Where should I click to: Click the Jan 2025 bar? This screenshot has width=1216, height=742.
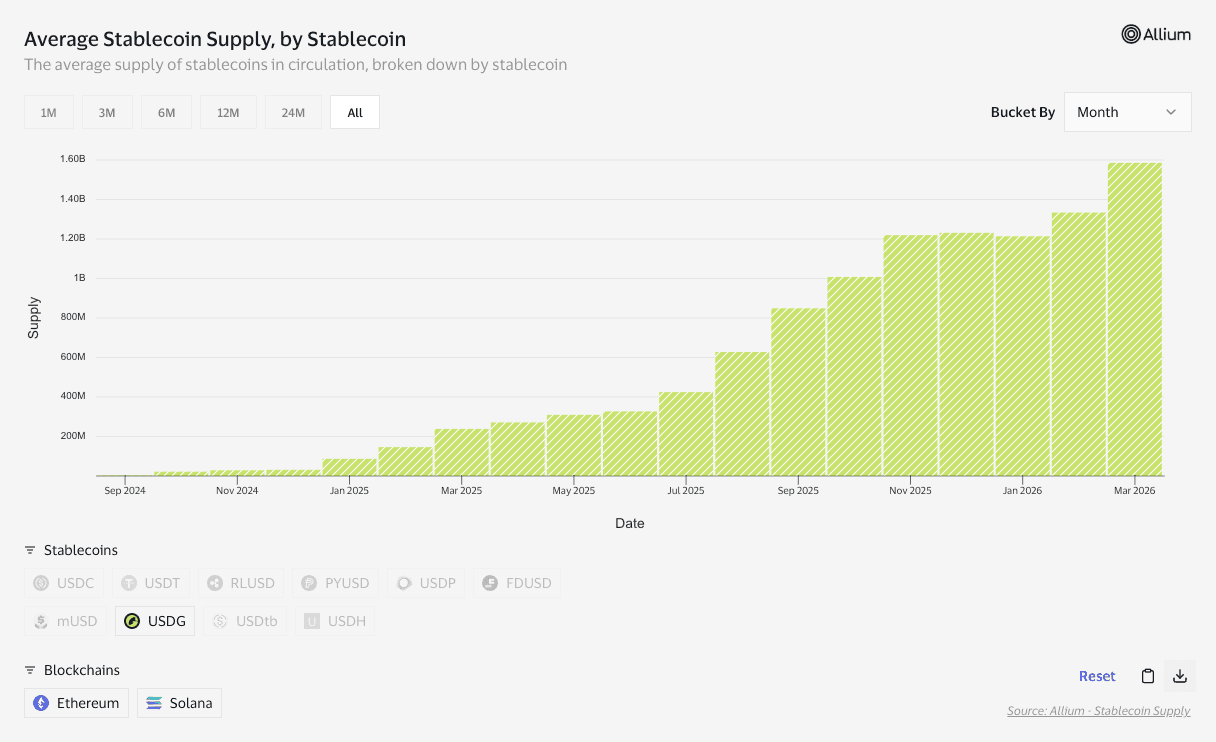pyautogui.click(x=350, y=467)
